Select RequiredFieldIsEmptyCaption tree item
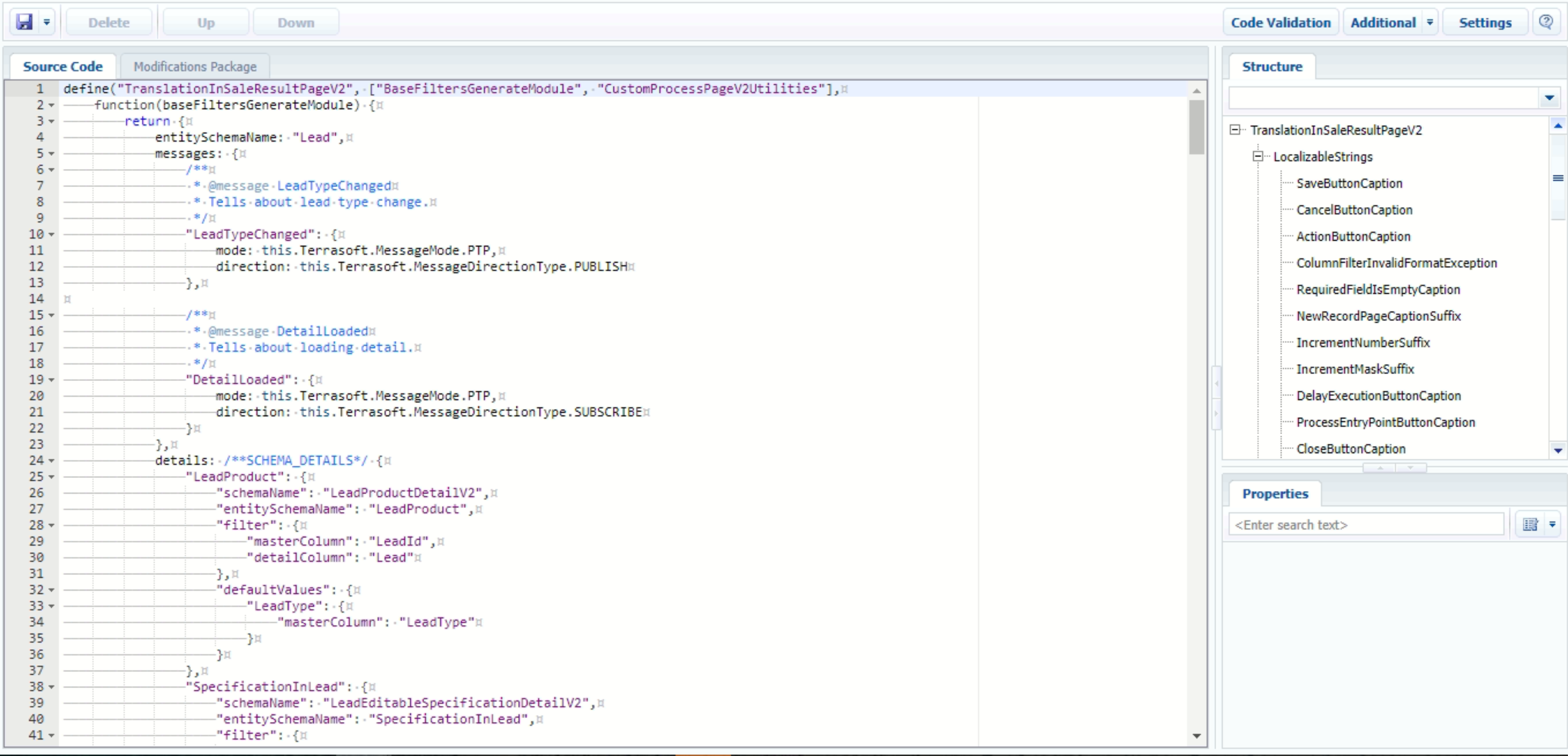The height and width of the screenshot is (756, 1568). 1377,290
